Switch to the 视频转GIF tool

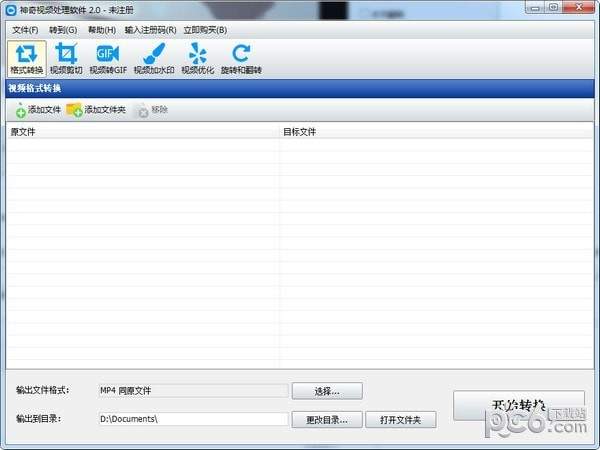point(108,59)
